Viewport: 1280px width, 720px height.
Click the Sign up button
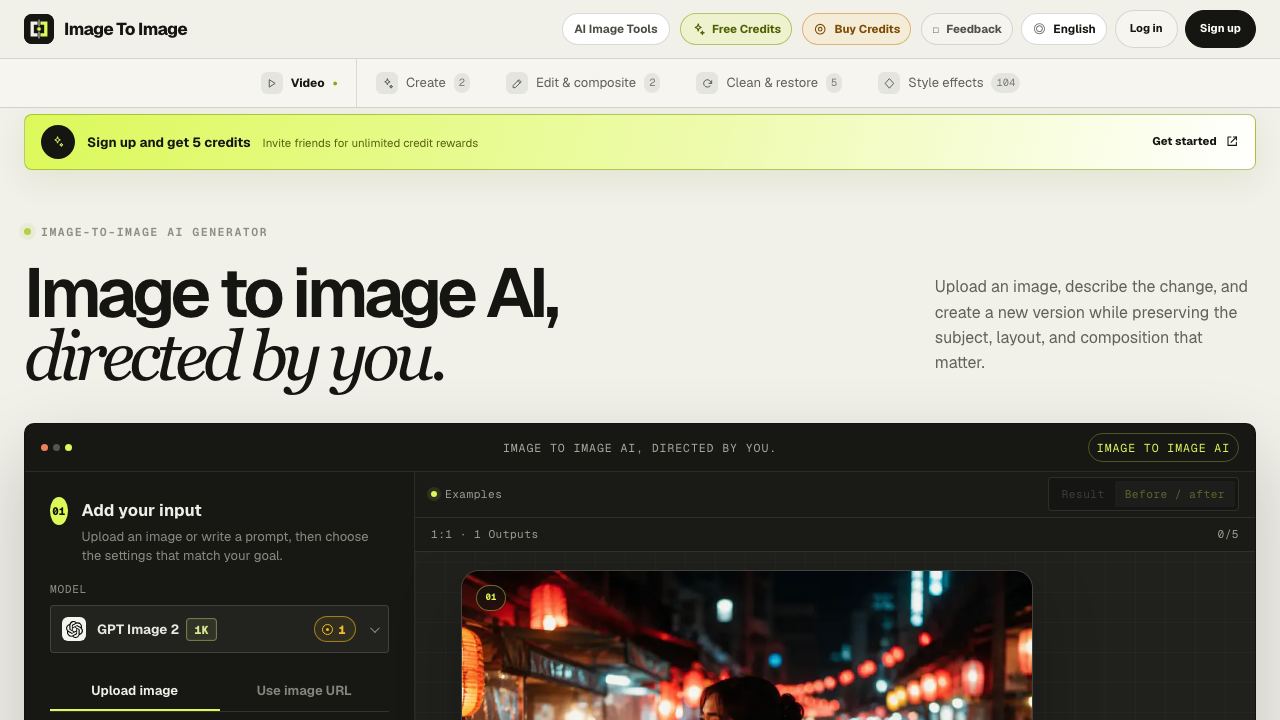pos(1220,29)
